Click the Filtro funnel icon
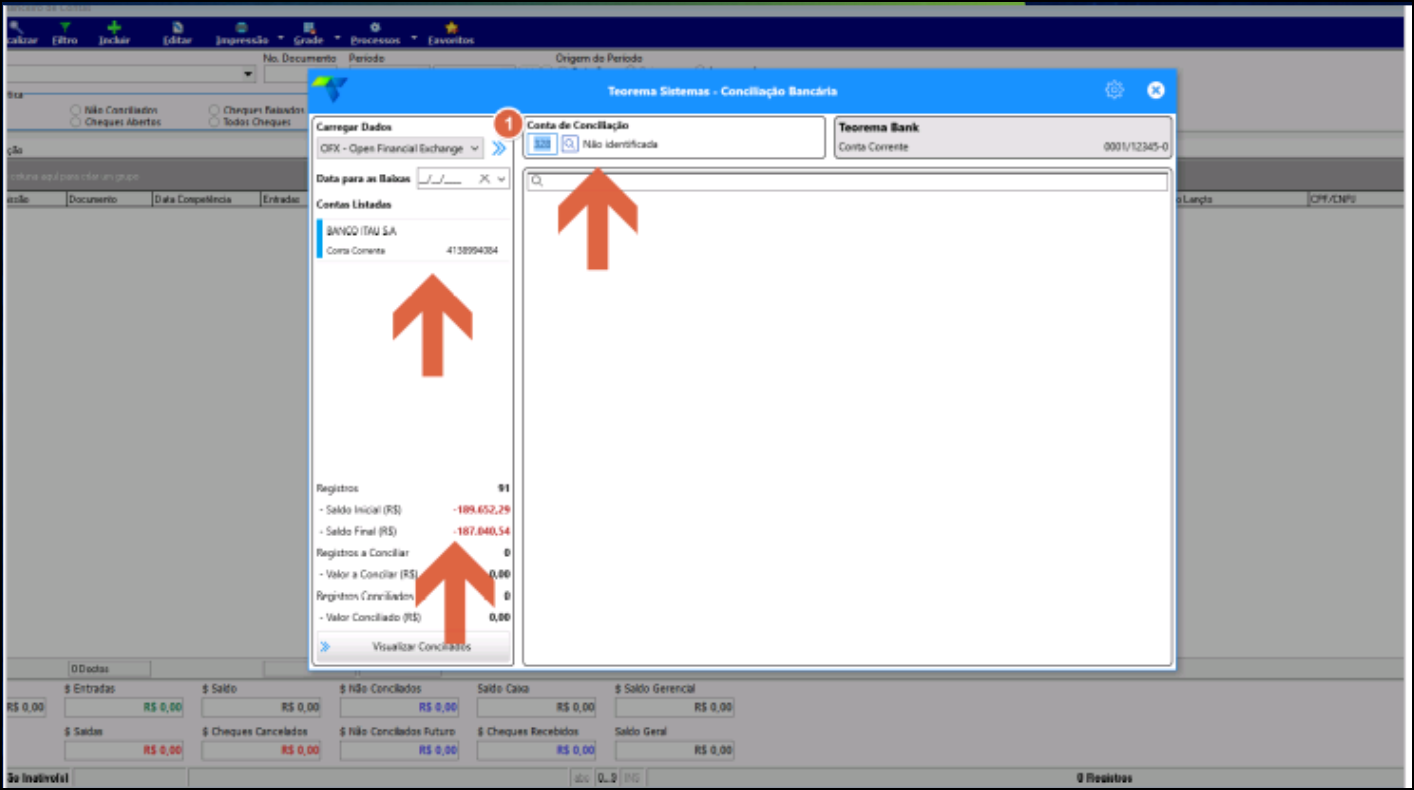This screenshot has width=1414, height=790. pyautogui.click(x=65, y=27)
